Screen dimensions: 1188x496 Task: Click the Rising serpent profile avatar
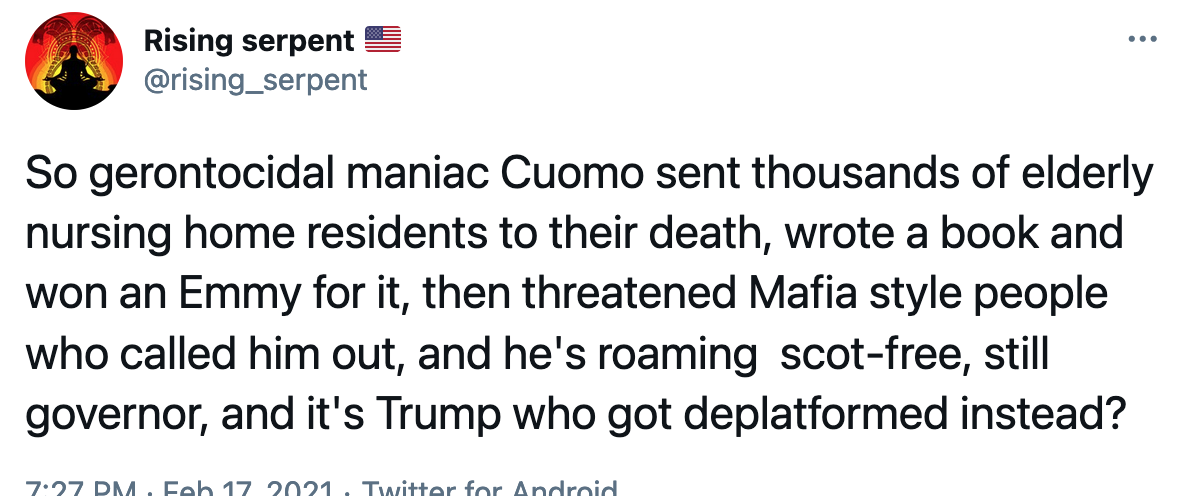click(x=73, y=61)
